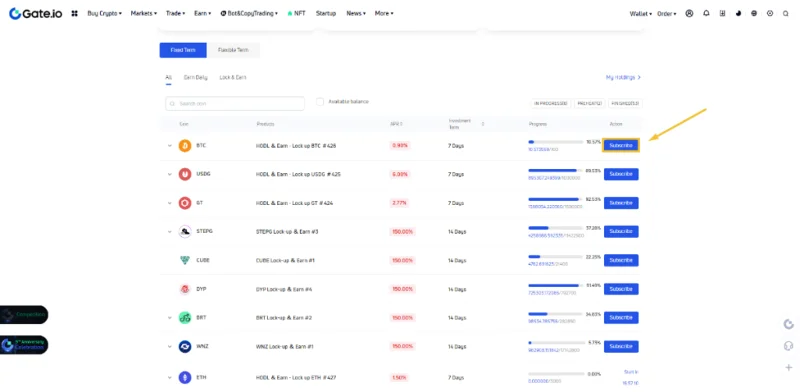
Task: Click the BTC progress bar
Action: [556, 142]
